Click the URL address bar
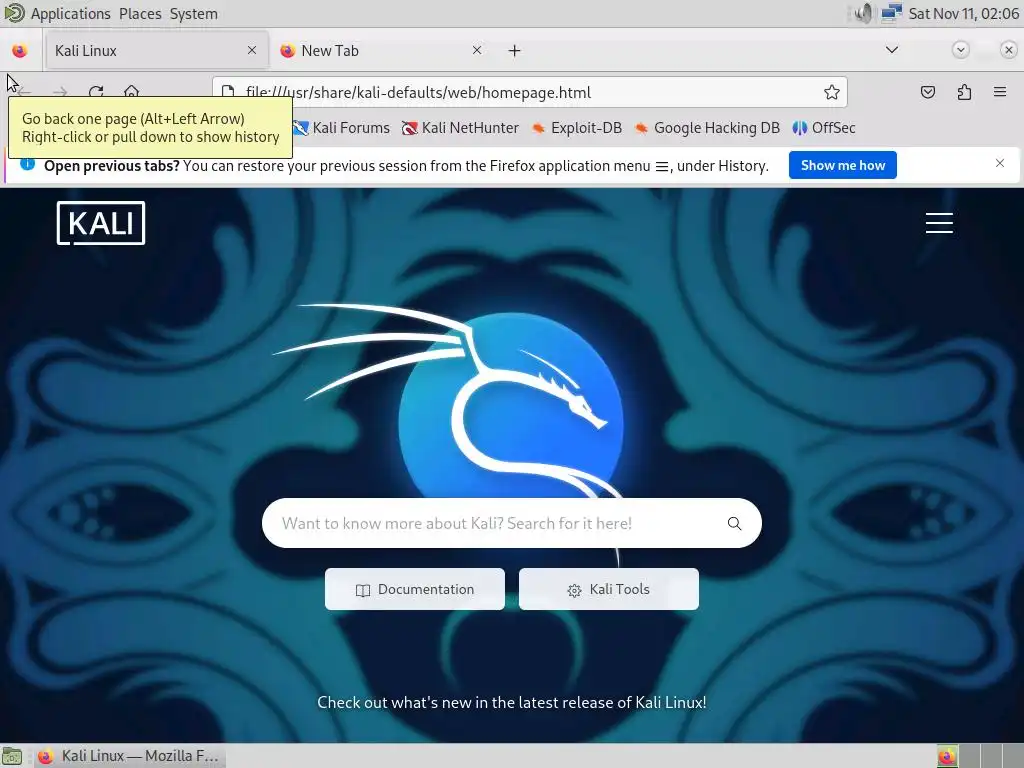The height and width of the screenshot is (768, 1024). pos(530,92)
